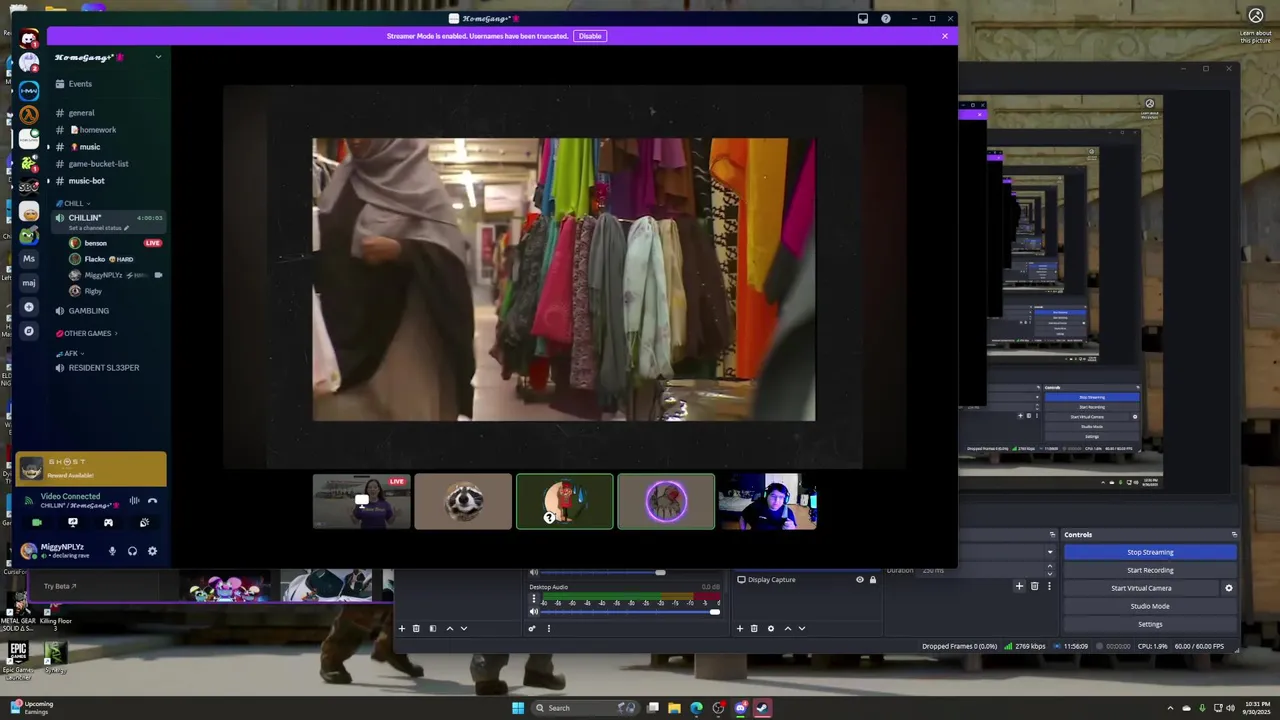Mute microphone in Discord user panel
This screenshot has width=1280, height=720.
point(112,551)
